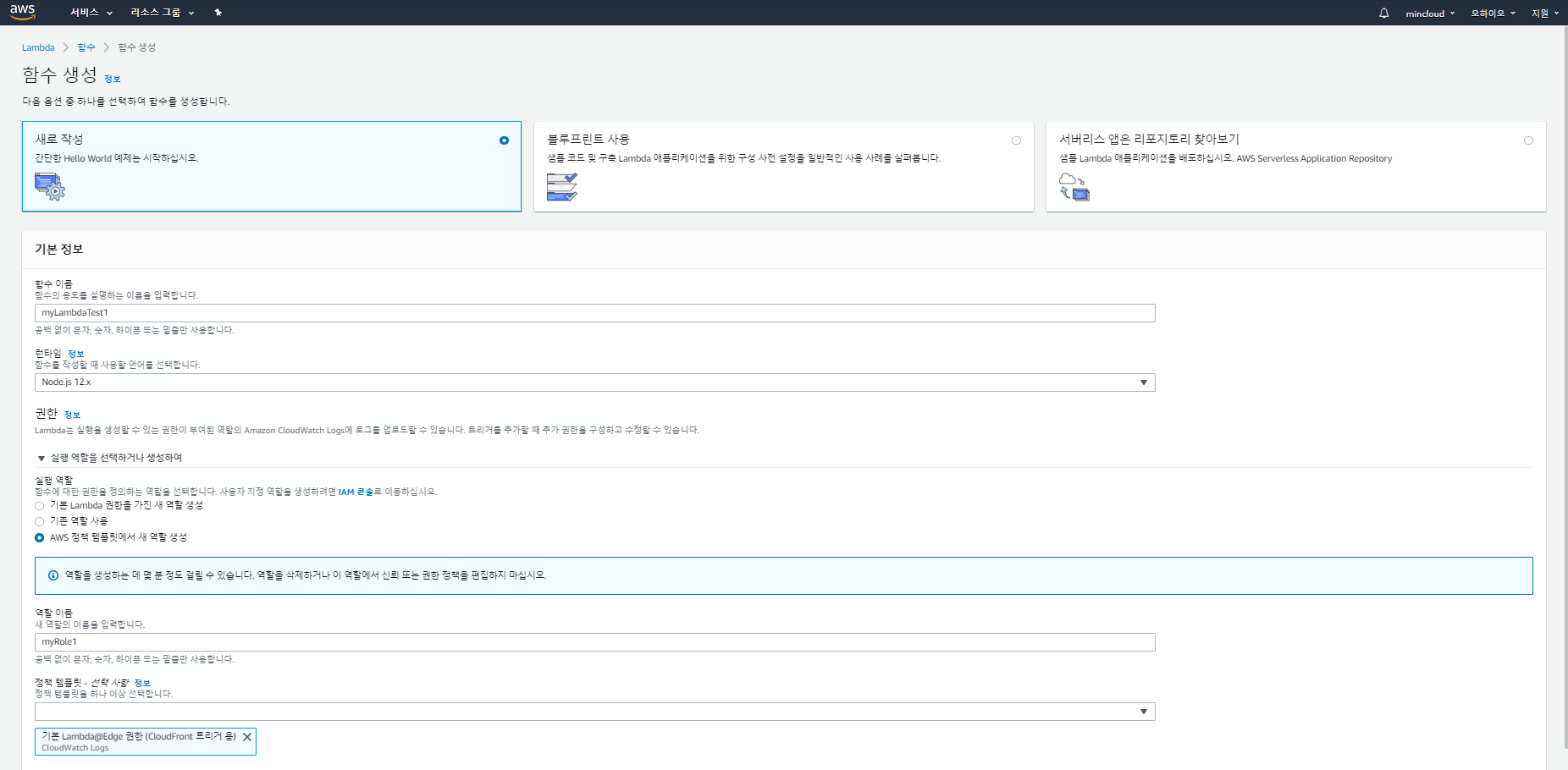Click the CloudWatch Logs tag subtitle
Viewport: 1568px width, 770px height.
point(75,748)
